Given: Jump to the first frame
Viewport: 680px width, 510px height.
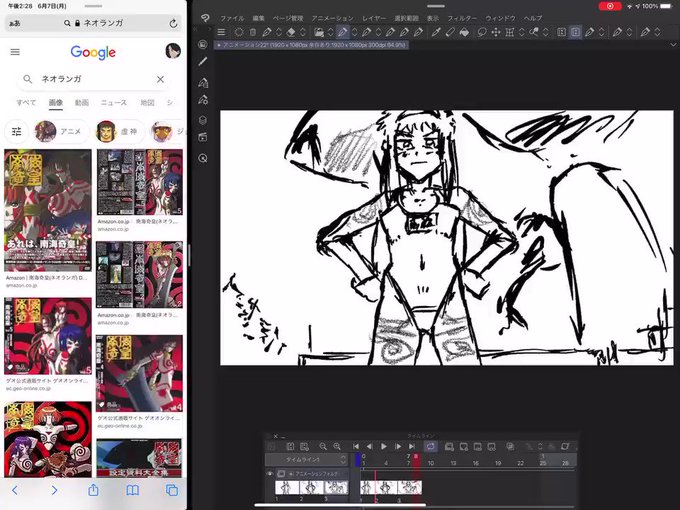Looking at the screenshot, I should (356, 446).
